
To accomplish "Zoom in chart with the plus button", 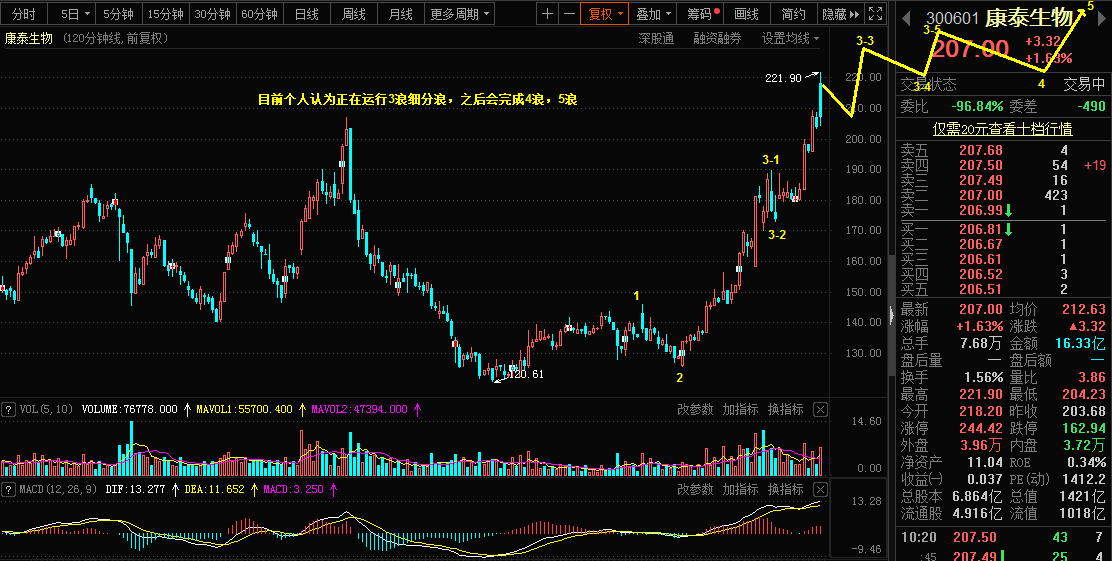I will pyautogui.click(x=547, y=13).
